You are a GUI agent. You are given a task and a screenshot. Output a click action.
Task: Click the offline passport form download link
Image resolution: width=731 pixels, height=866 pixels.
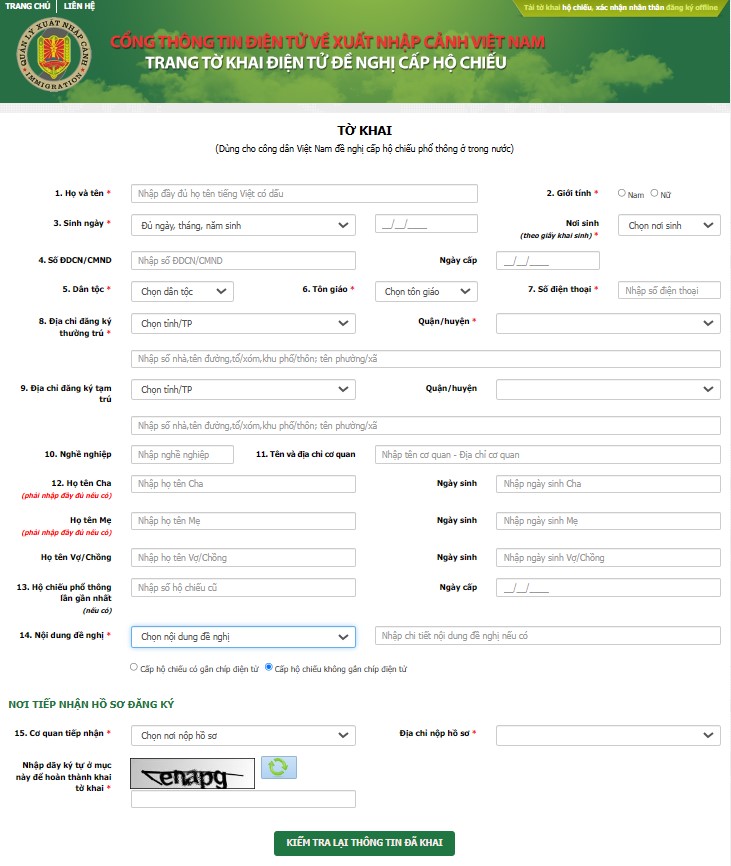click(621, 8)
